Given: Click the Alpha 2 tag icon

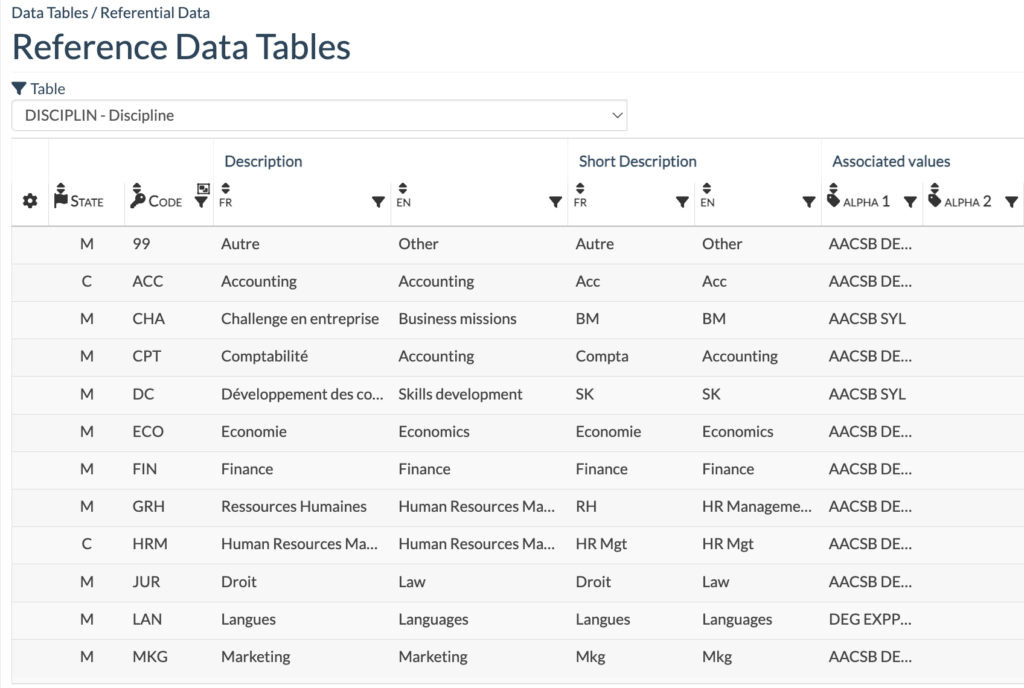Looking at the screenshot, I should pyautogui.click(x=935, y=200).
